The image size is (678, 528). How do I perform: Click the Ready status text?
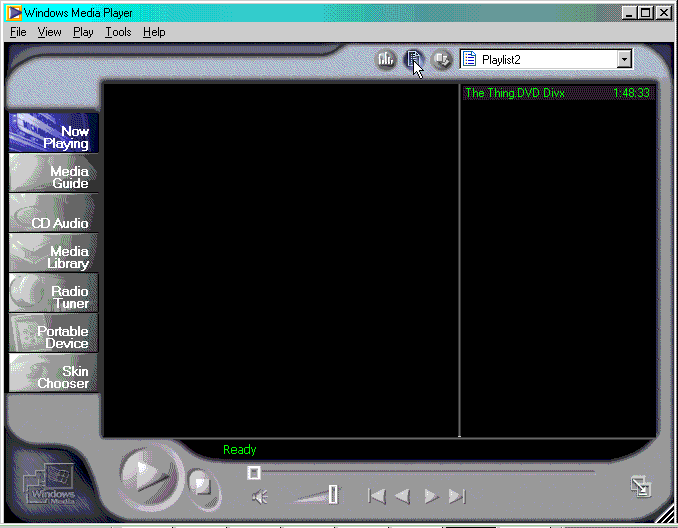pyautogui.click(x=240, y=450)
